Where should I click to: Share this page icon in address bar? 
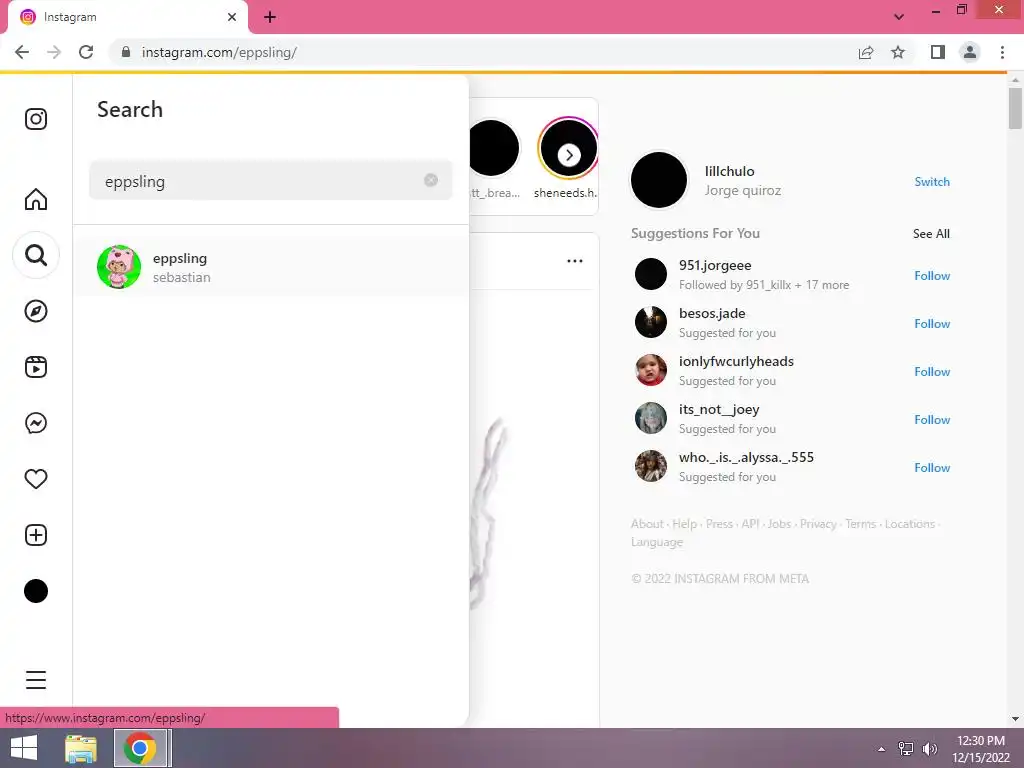pos(866,52)
